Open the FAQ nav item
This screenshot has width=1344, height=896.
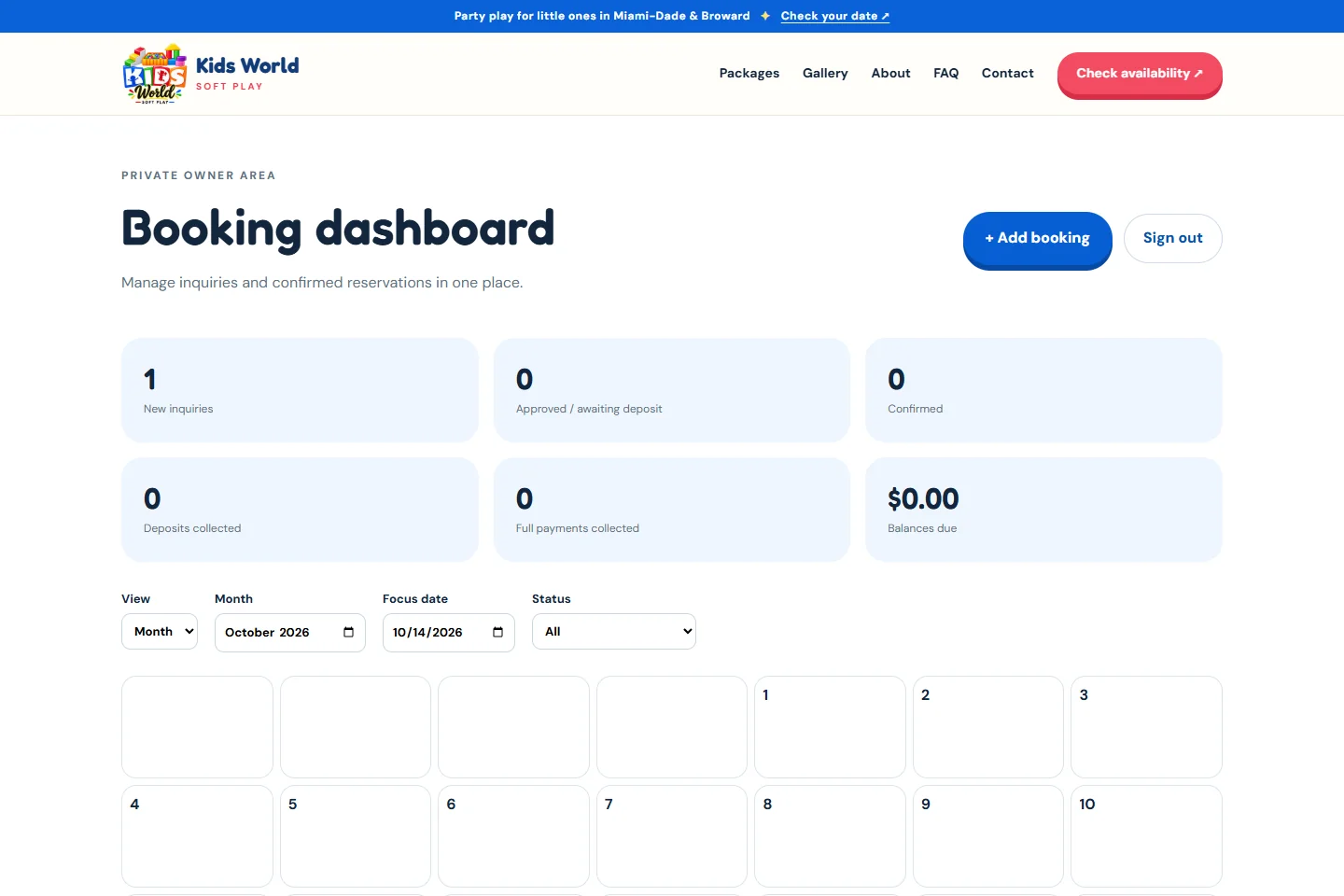click(945, 73)
